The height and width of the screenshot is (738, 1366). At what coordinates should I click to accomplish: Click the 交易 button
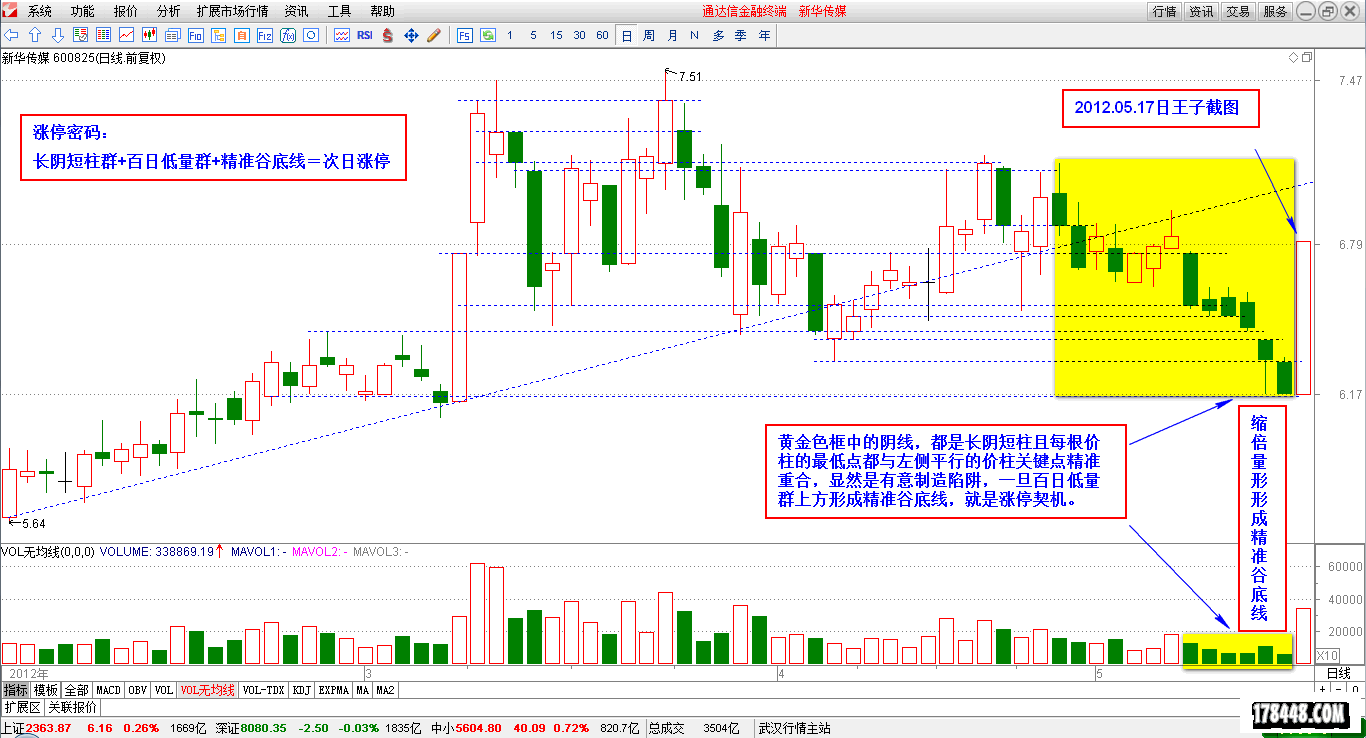point(1238,11)
